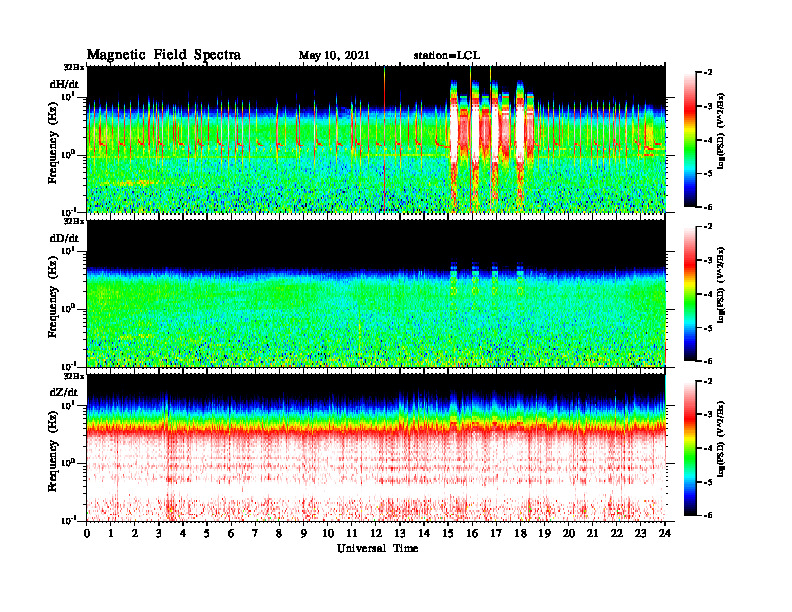
Task: Click hour '3' on the time axis
Action: pos(159,533)
